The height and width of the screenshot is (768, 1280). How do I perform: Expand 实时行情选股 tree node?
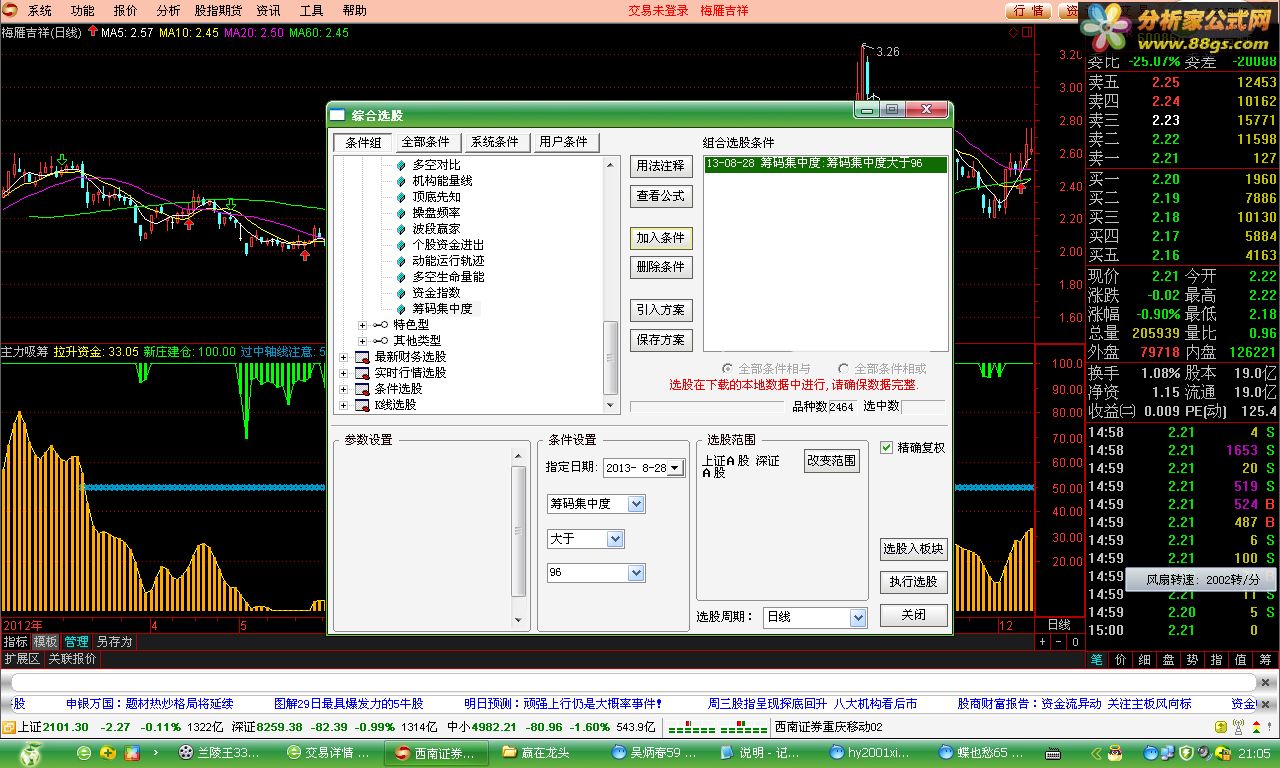click(x=344, y=373)
